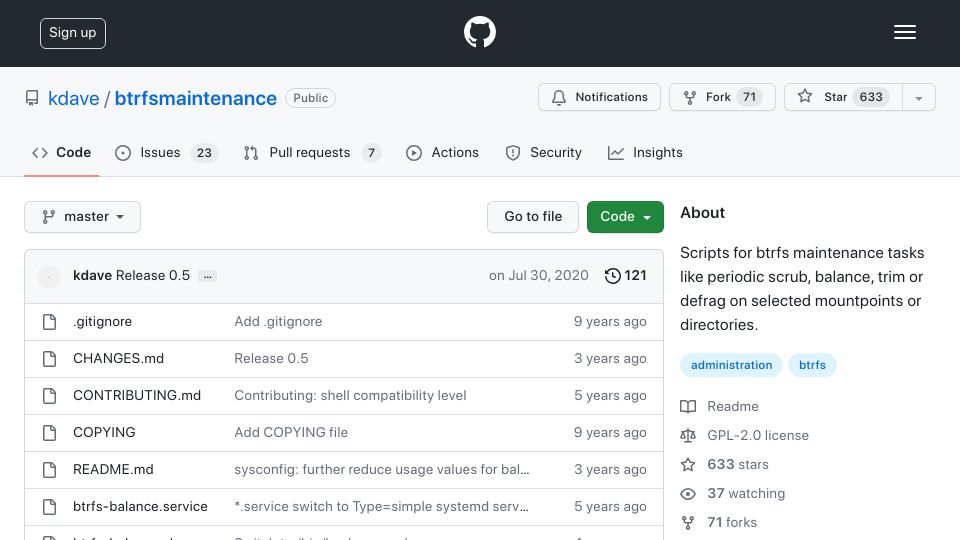The height and width of the screenshot is (540, 960).
Task: Open the btrfsmaintenance repository link
Action: [195, 98]
